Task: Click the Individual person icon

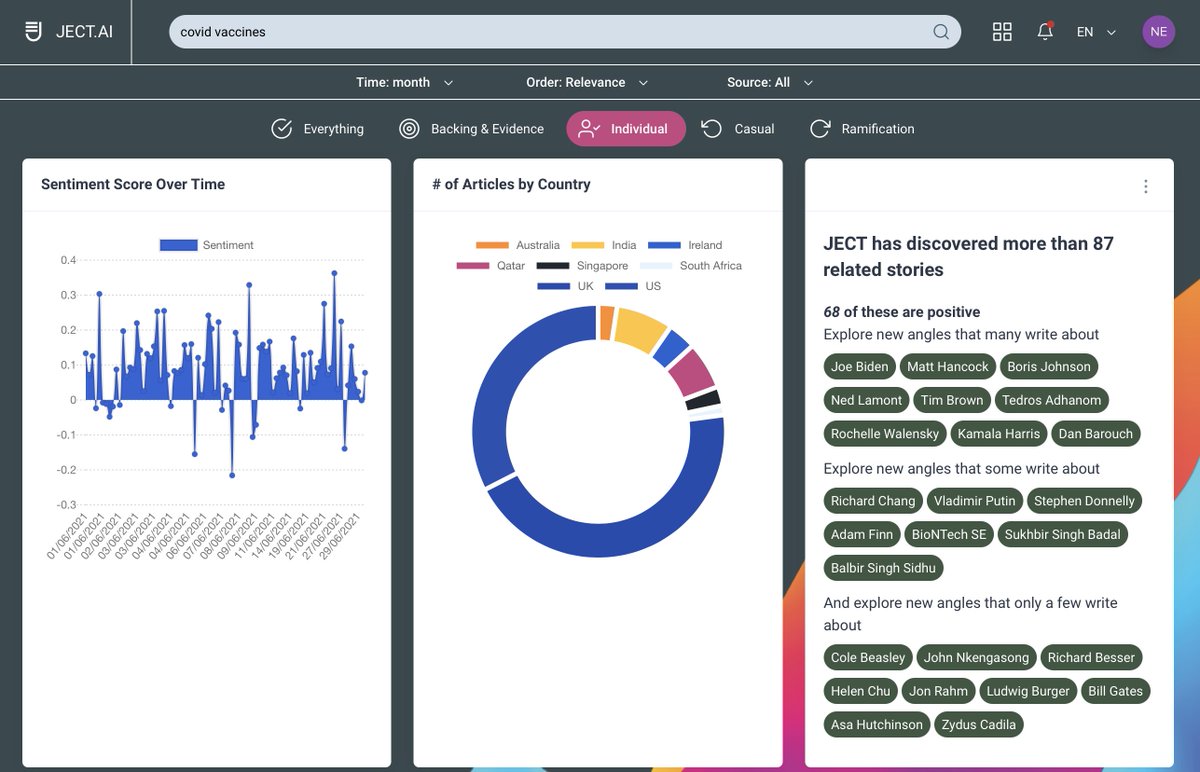Action: 589,129
